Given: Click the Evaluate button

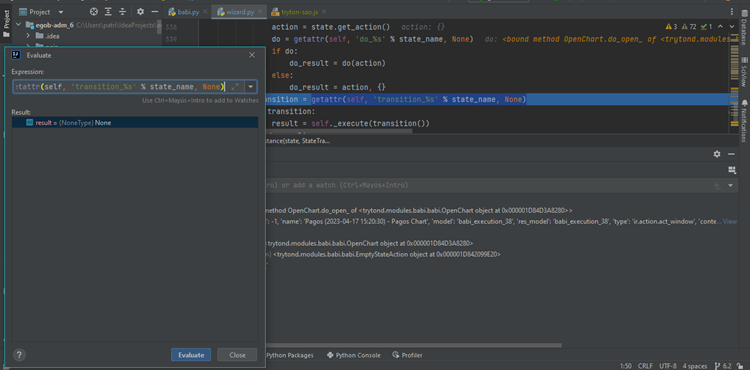Looking at the screenshot, I should click(x=191, y=355).
